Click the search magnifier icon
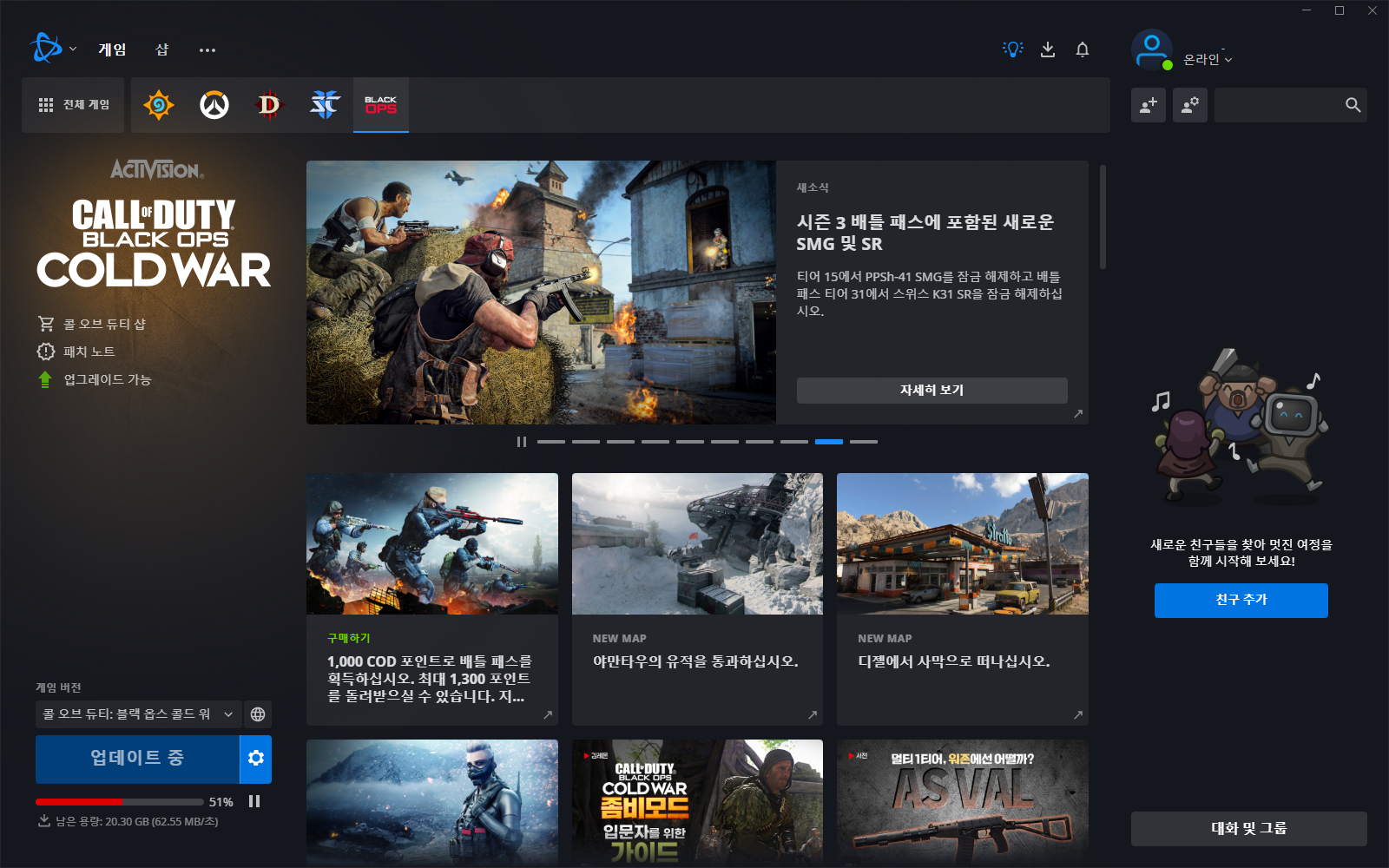This screenshot has width=1389, height=868. click(x=1353, y=105)
